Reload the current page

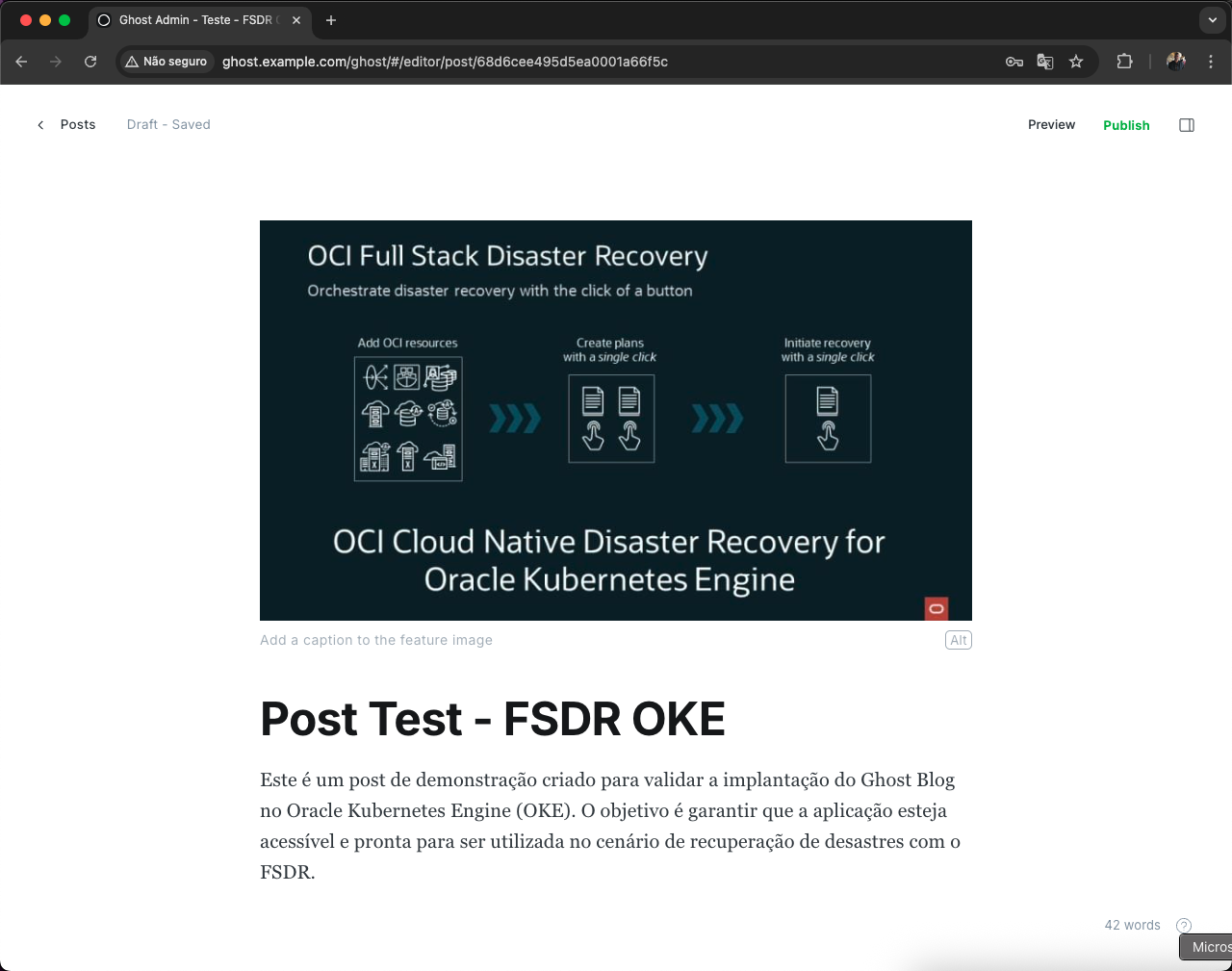coord(90,62)
